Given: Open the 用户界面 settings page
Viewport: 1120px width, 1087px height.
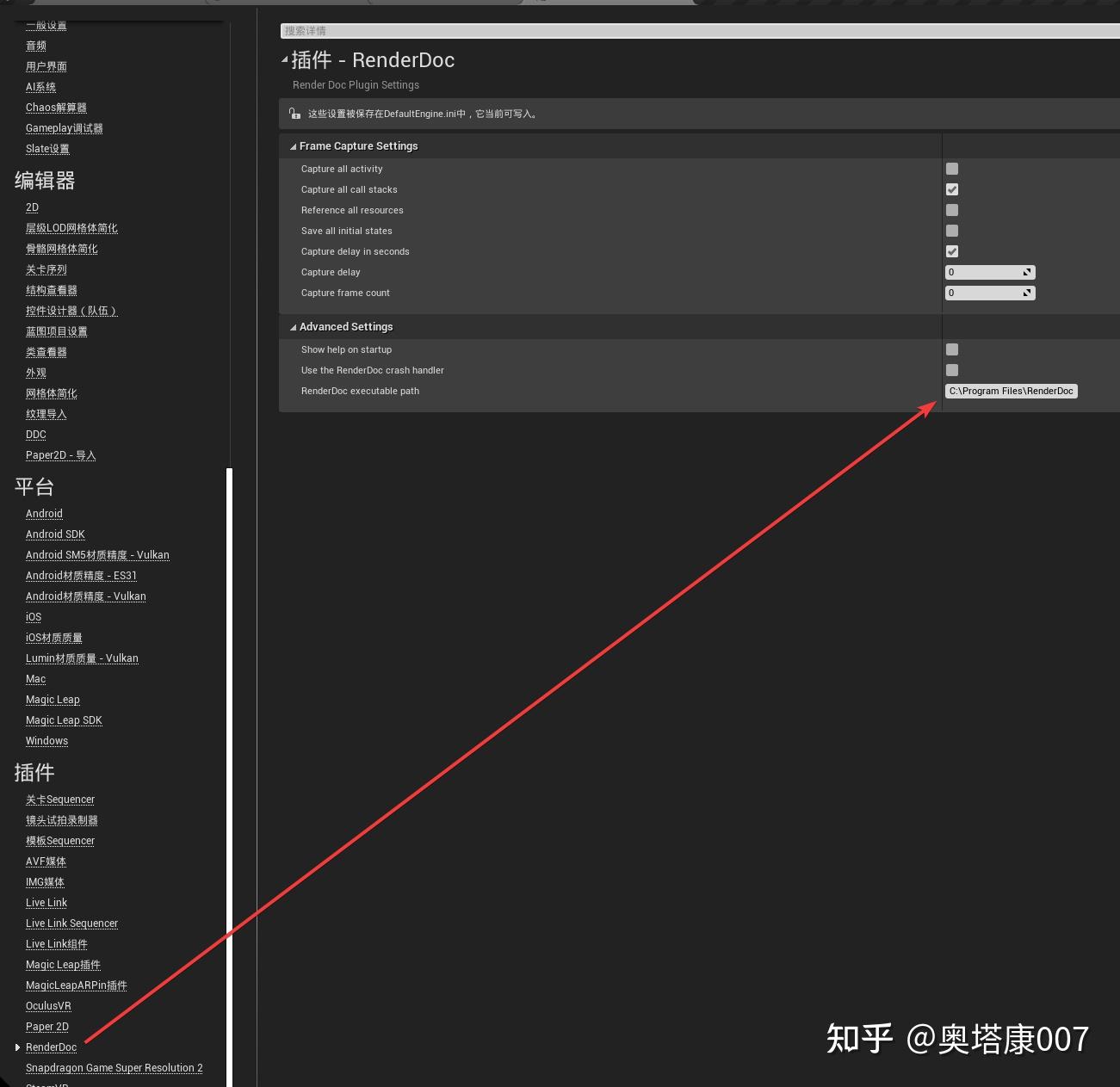Looking at the screenshot, I should (46, 66).
